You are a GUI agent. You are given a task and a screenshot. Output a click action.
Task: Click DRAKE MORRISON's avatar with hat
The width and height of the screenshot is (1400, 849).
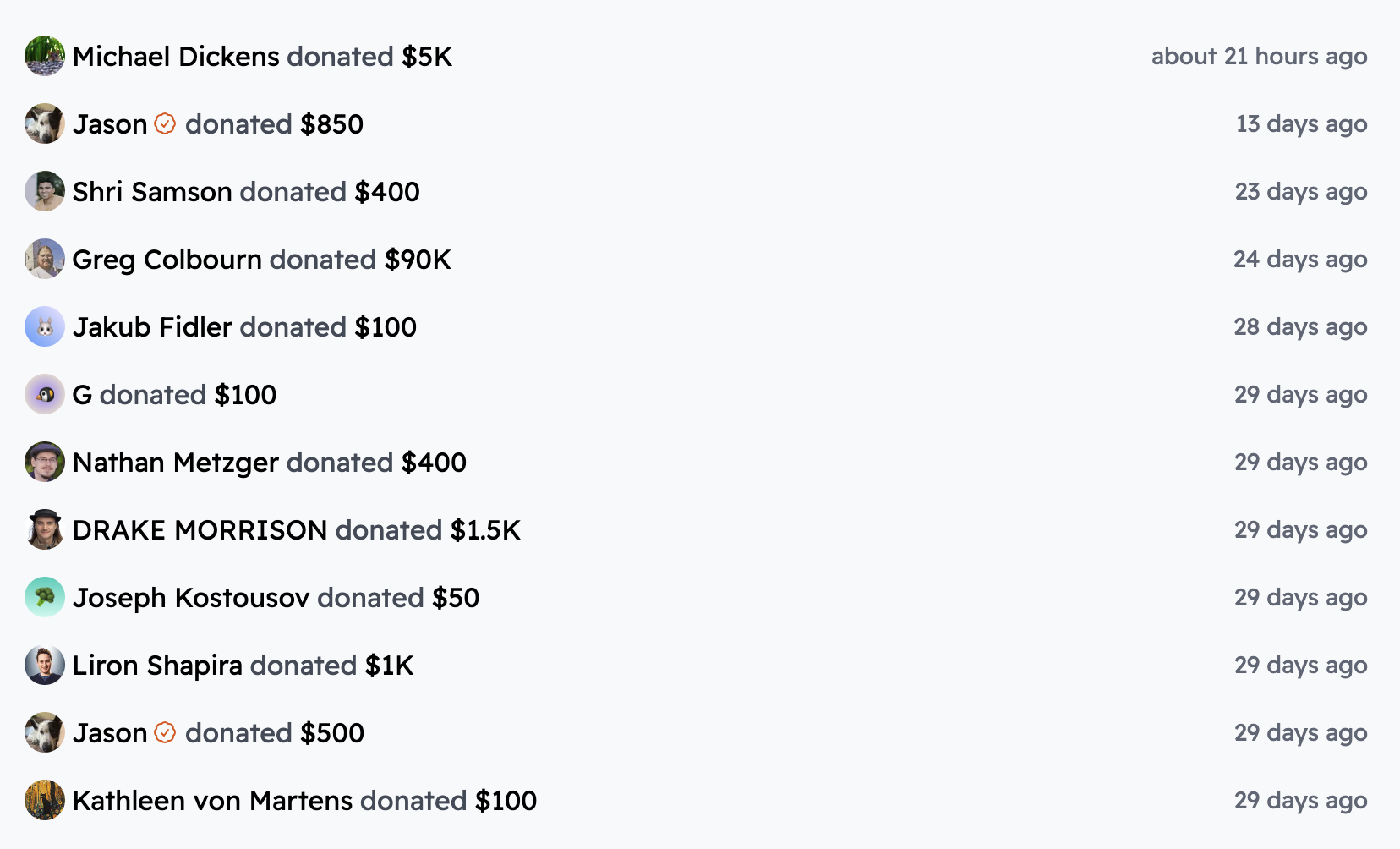[45, 529]
